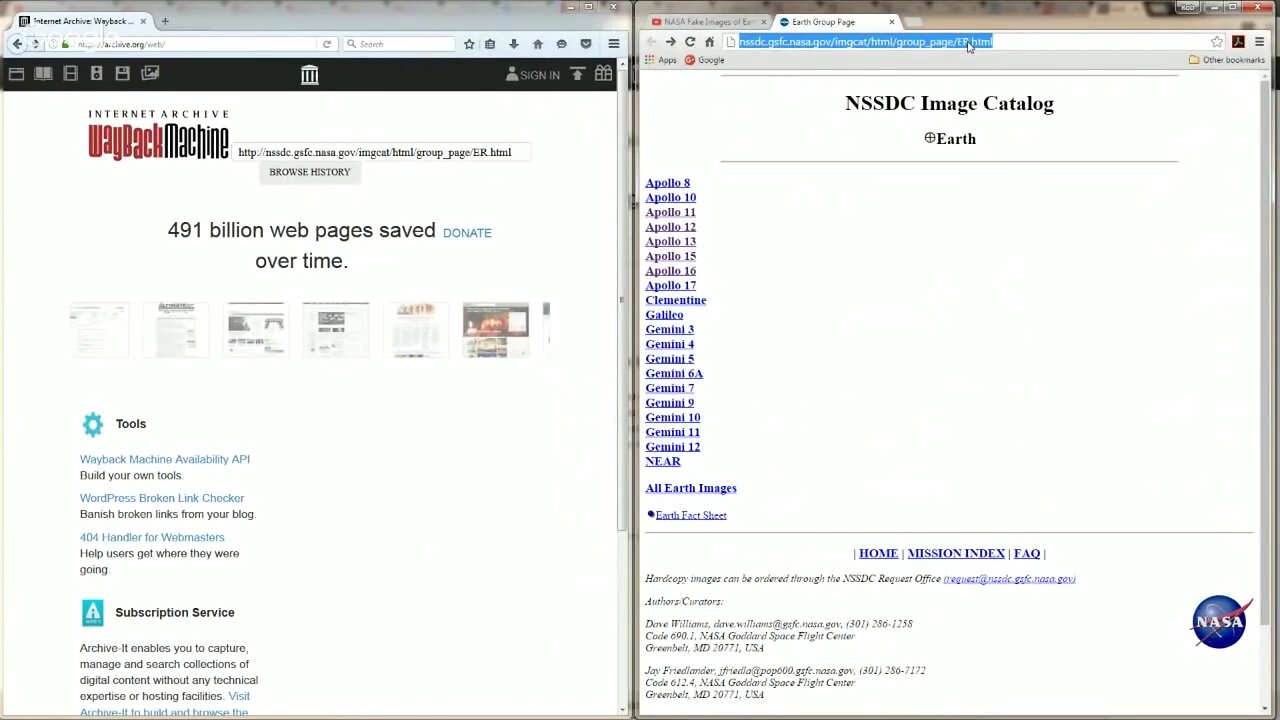Click the Chrome forward arrow

pos(670,42)
